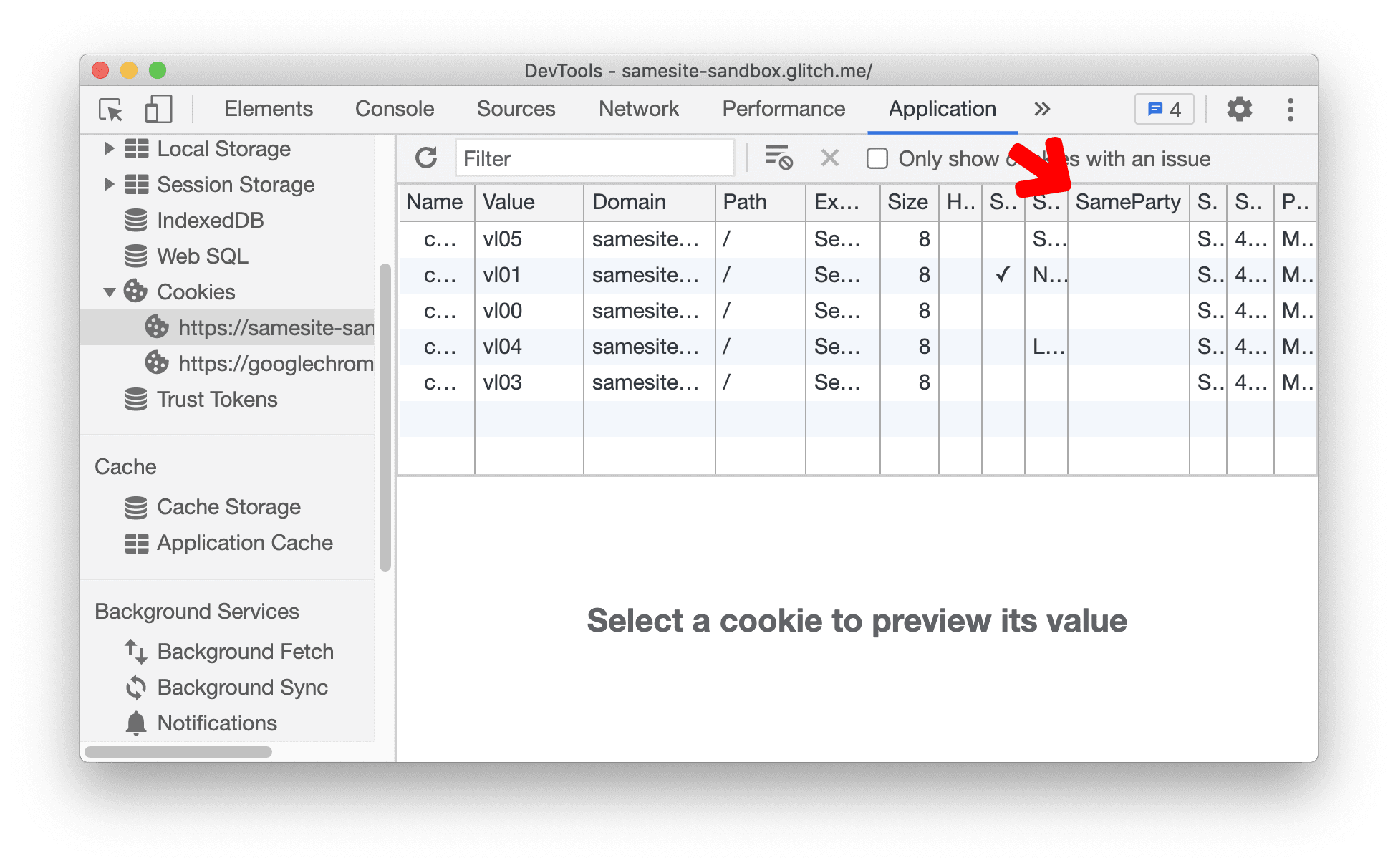Click the DevTools settings gear icon
The height and width of the screenshot is (868, 1398).
[x=1238, y=108]
